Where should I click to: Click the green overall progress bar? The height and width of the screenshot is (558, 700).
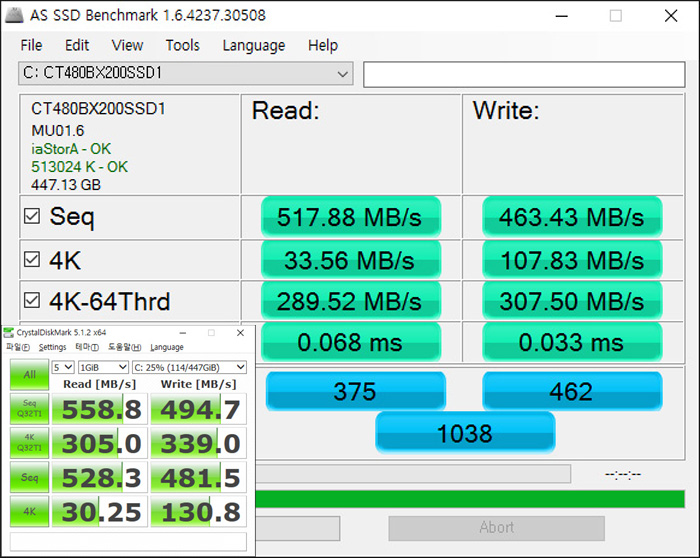(x=470, y=499)
